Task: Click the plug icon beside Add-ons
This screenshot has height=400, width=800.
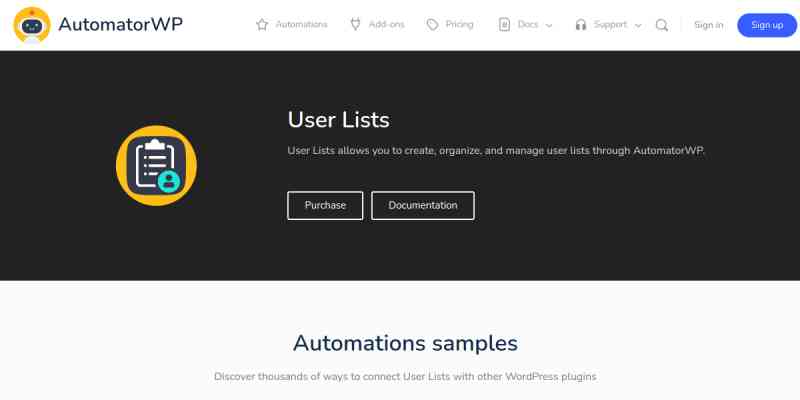Action: pyautogui.click(x=356, y=24)
